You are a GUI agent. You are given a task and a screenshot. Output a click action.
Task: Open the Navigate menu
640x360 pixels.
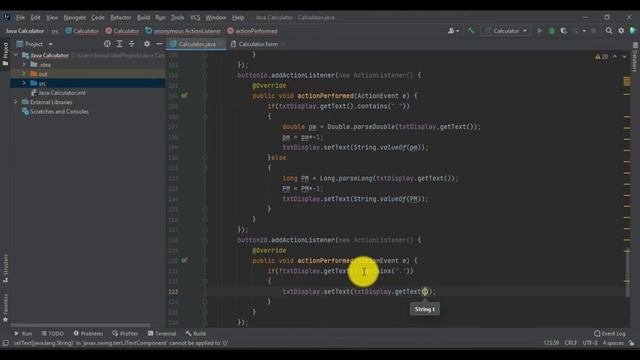75,18
